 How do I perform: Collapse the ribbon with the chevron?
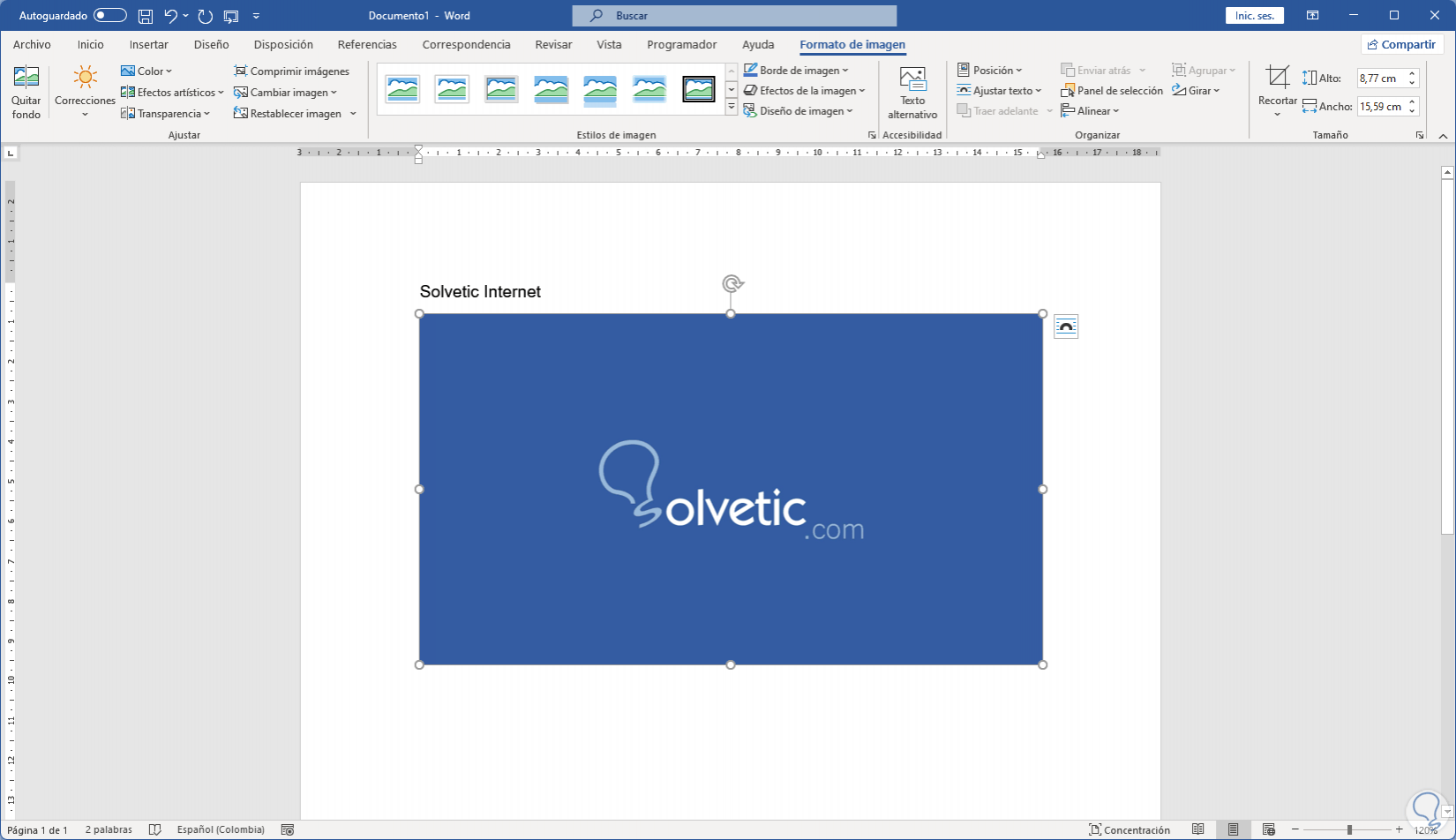(x=1444, y=136)
